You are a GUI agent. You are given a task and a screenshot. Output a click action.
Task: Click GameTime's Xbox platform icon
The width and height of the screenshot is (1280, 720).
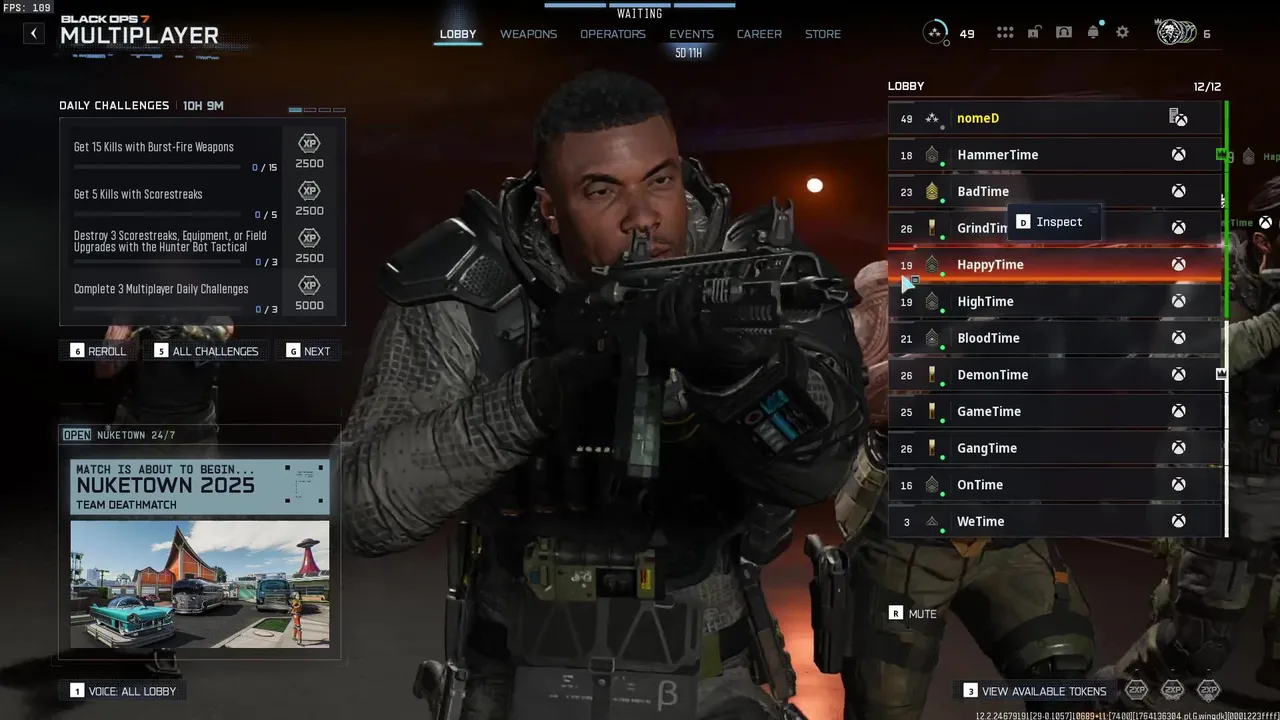(1179, 411)
